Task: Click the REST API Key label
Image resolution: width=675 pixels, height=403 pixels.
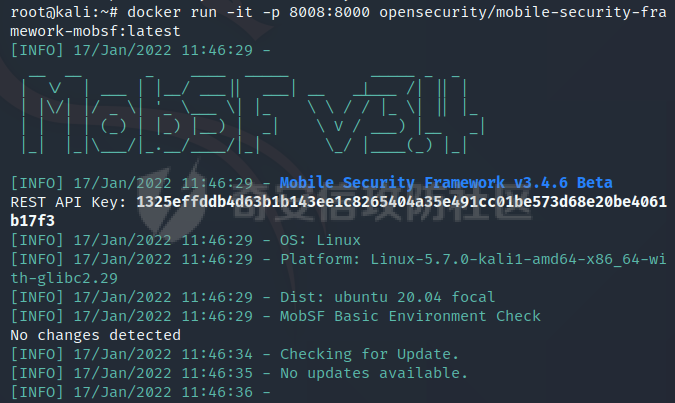Action: 68,202
